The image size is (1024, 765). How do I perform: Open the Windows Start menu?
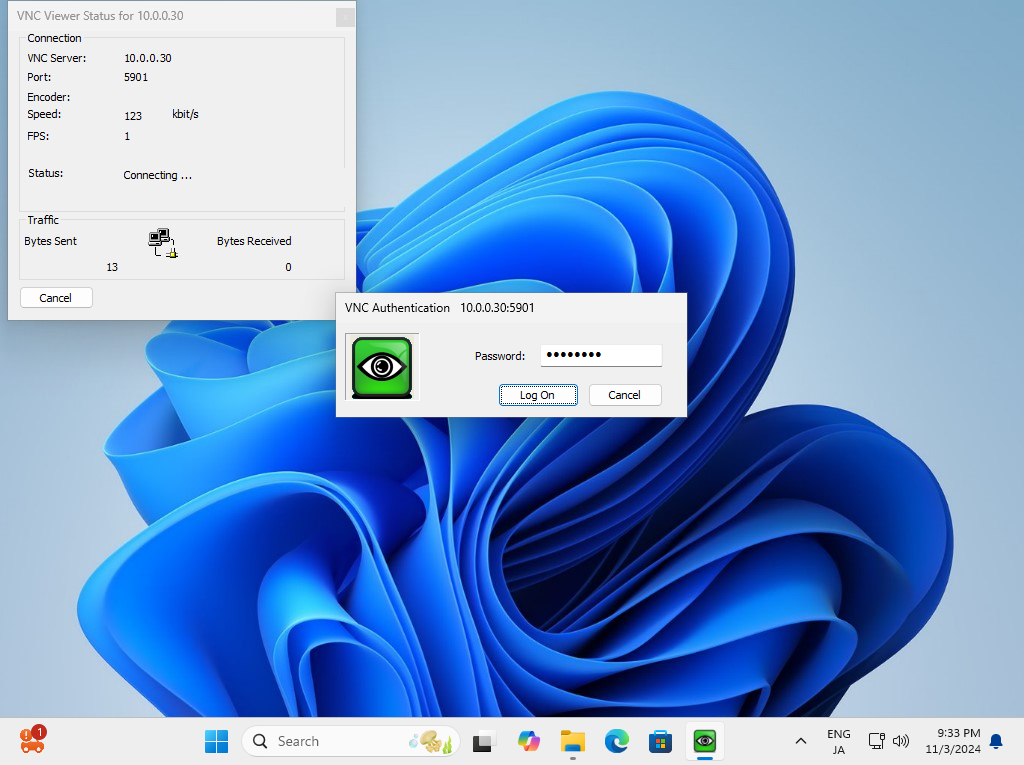(216, 741)
